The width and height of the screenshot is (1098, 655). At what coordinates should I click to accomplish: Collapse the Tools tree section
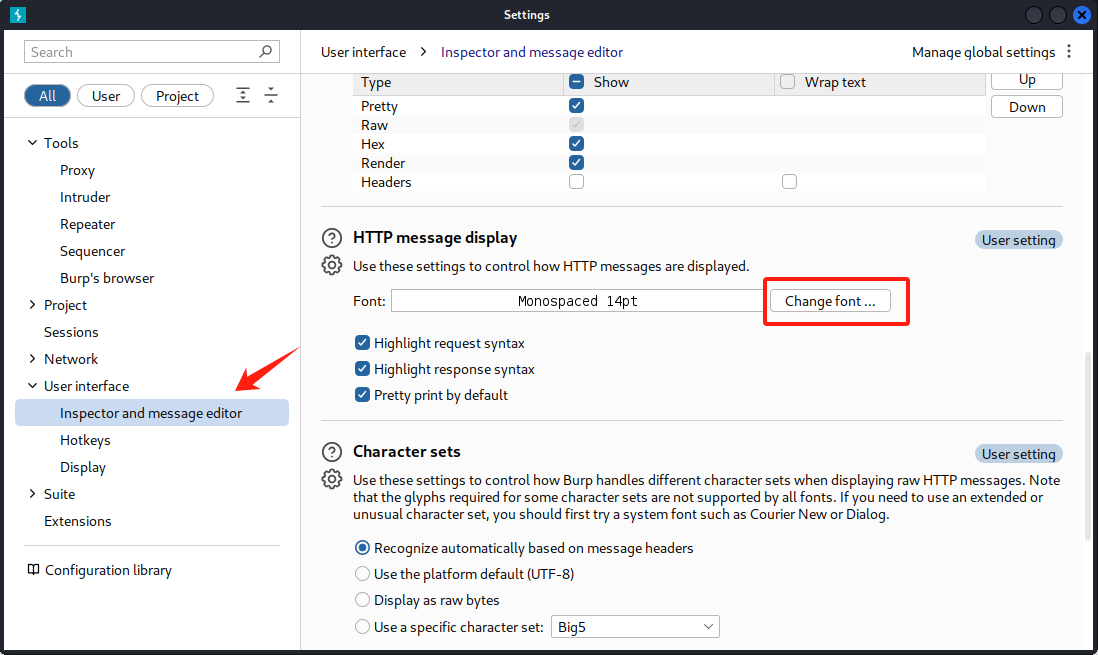(32, 142)
